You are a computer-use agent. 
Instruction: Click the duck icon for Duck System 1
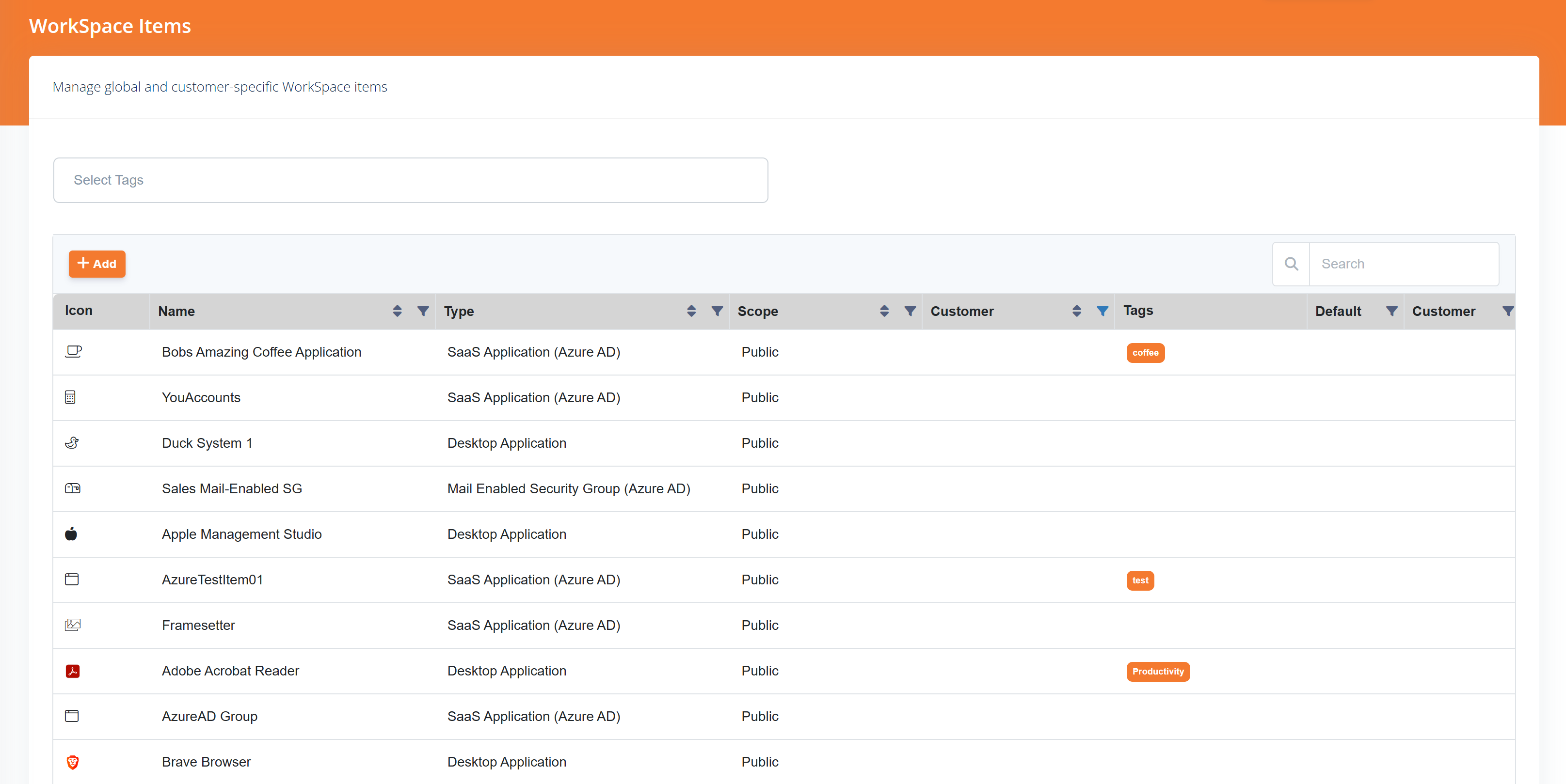pos(72,443)
